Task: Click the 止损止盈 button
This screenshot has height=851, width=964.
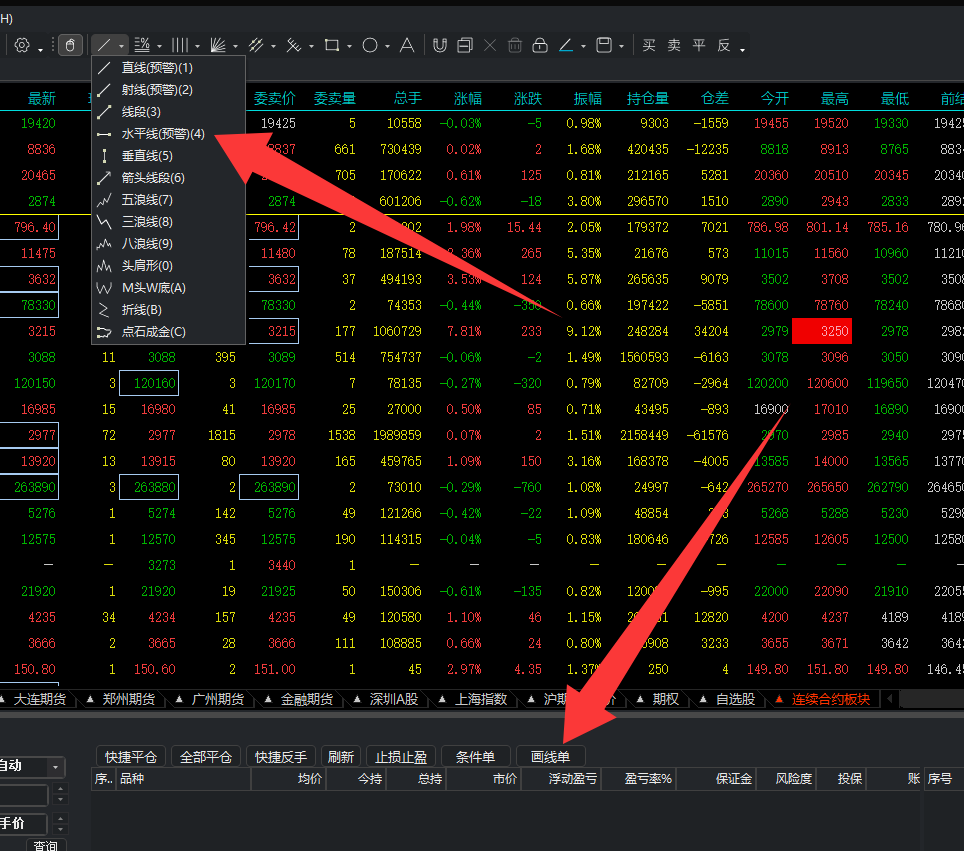Action: pos(401,757)
